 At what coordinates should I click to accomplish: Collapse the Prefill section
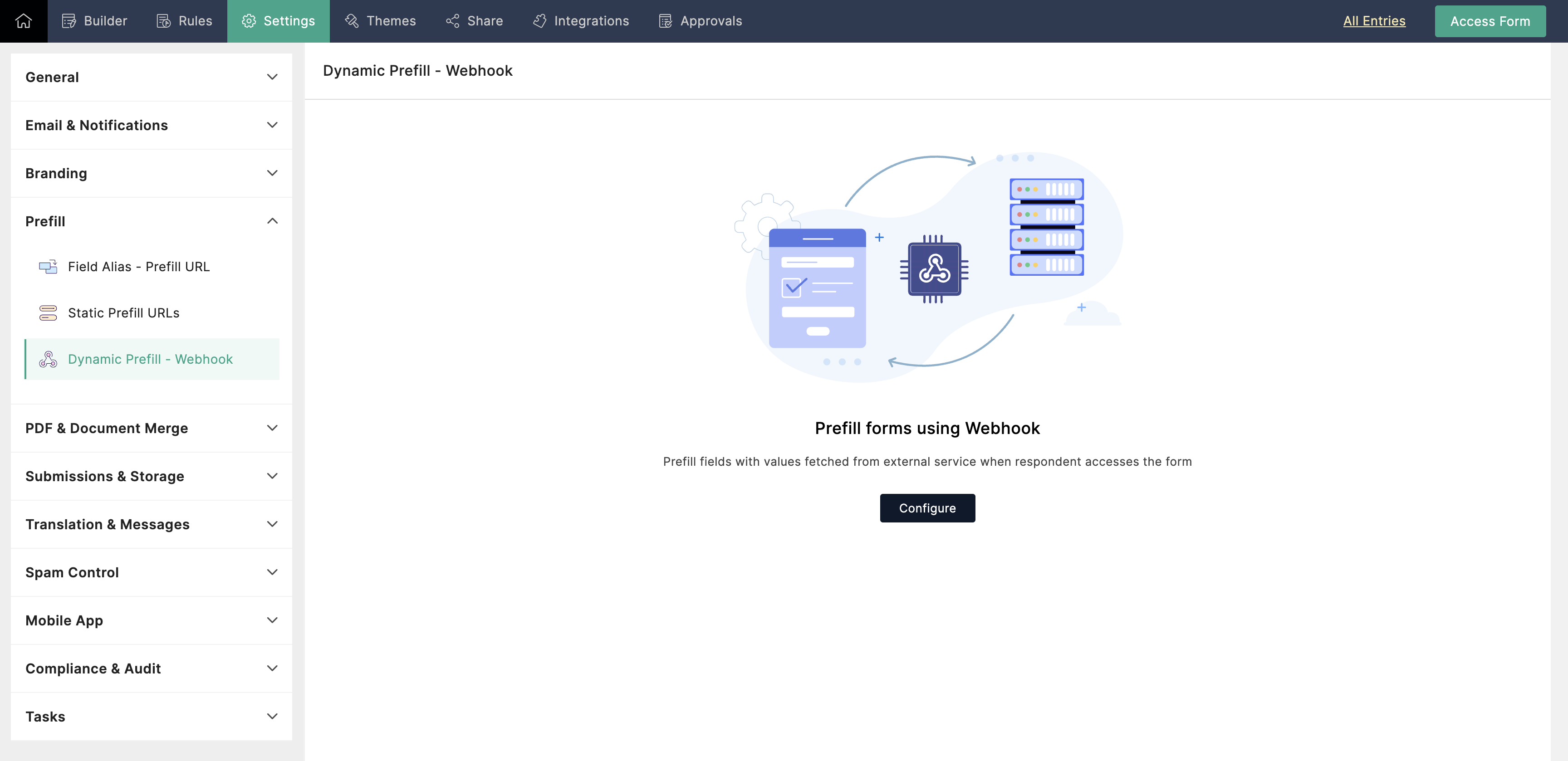pos(272,221)
